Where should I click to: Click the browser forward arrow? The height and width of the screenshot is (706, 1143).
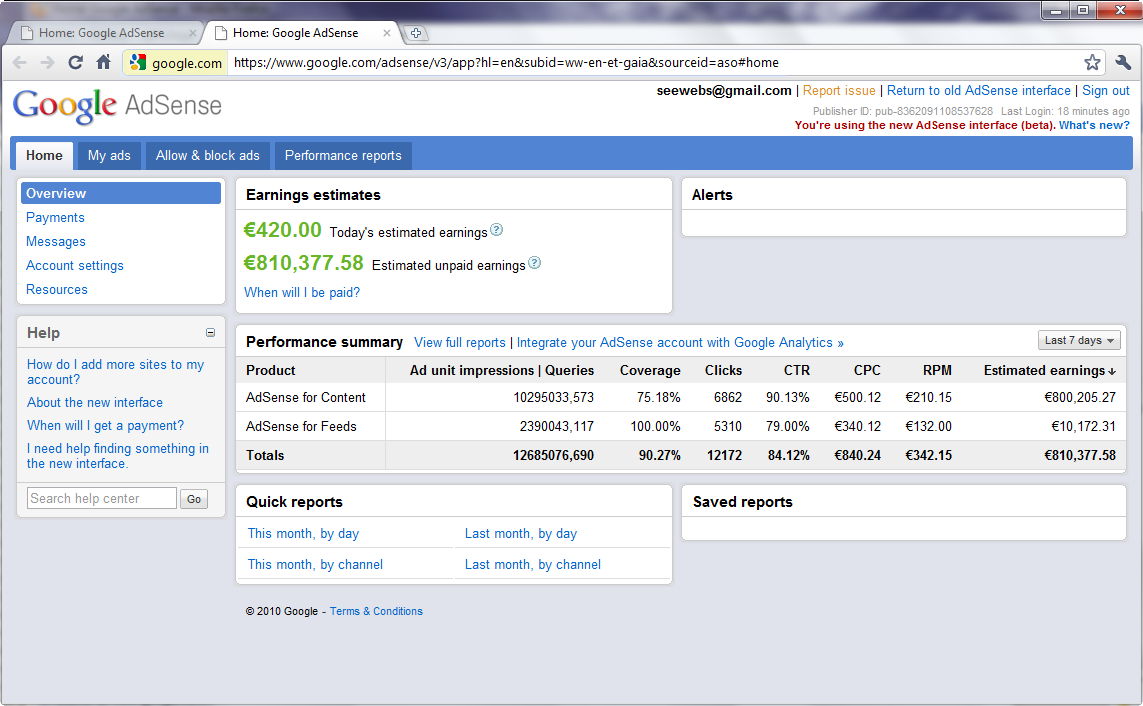click(x=47, y=63)
